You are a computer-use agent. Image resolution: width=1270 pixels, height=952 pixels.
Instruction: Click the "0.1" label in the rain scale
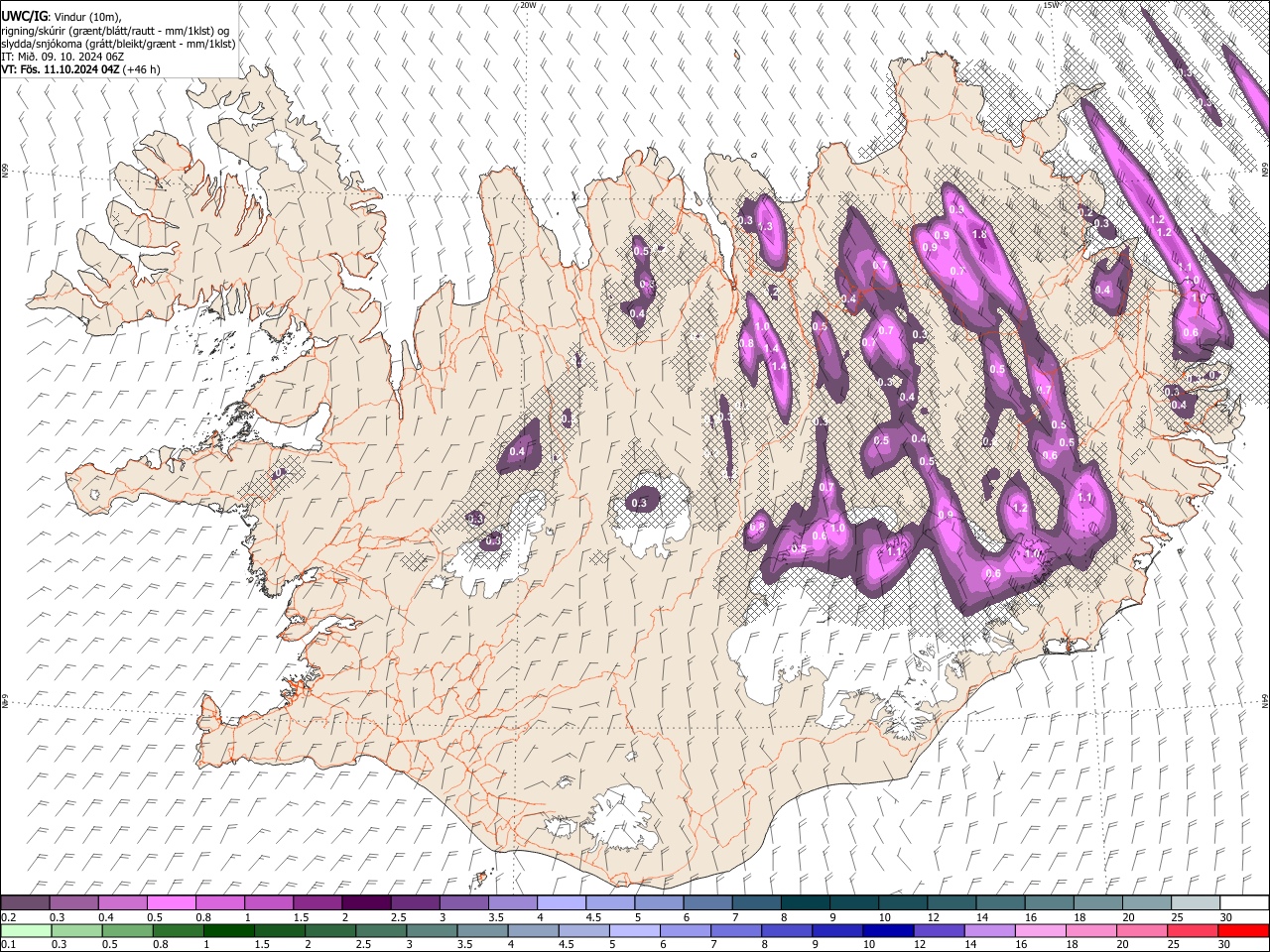pyautogui.click(x=8, y=945)
